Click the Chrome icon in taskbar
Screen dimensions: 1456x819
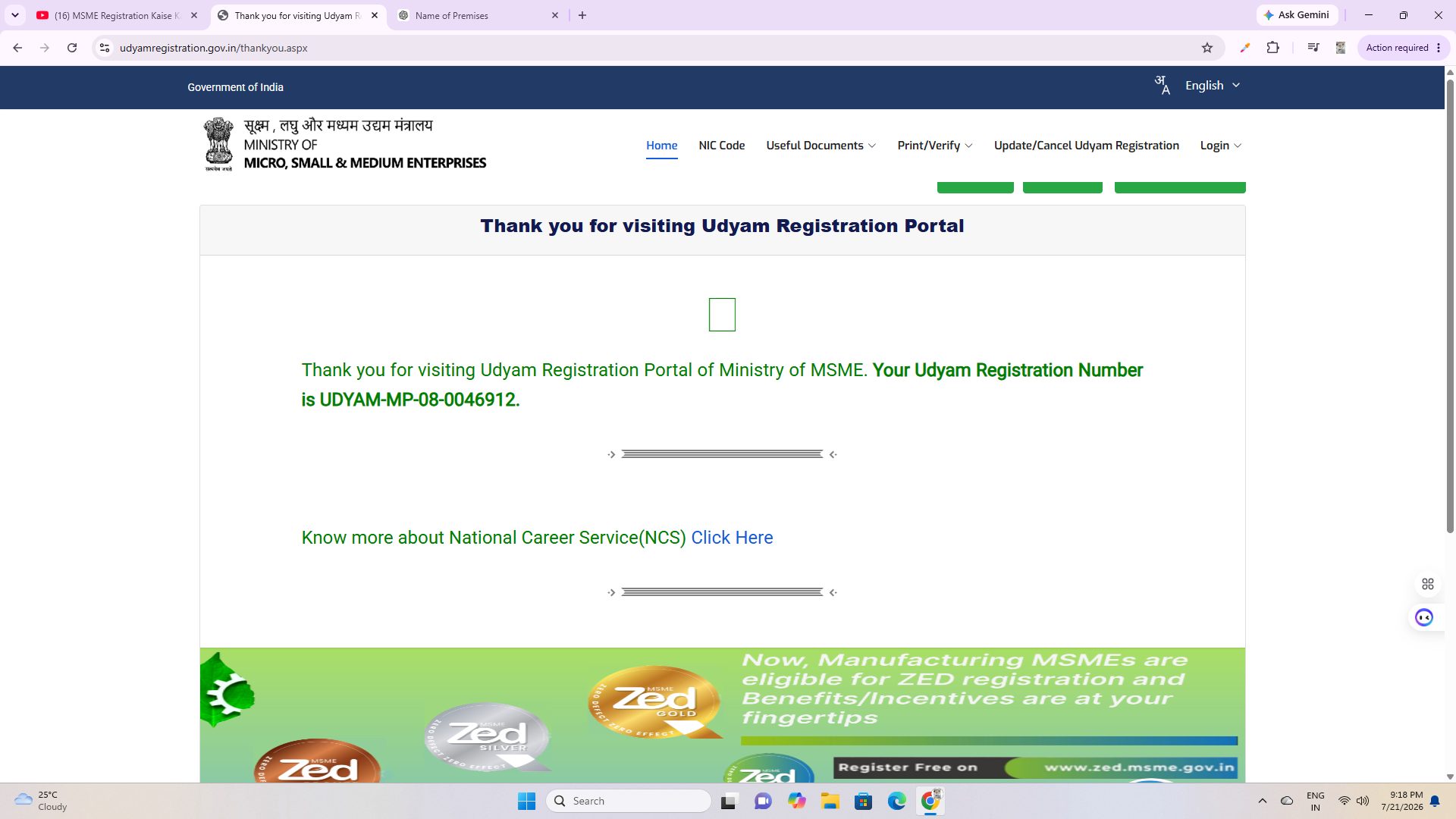pos(930,801)
